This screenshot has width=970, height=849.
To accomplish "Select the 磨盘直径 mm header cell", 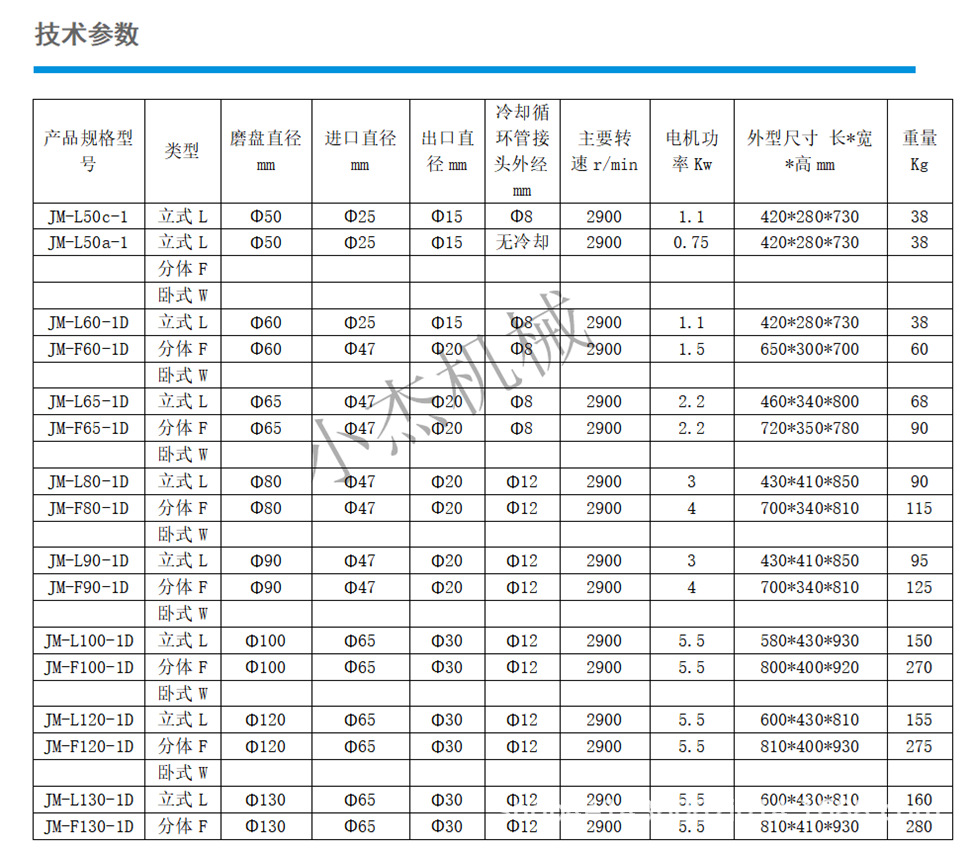I will [265, 151].
